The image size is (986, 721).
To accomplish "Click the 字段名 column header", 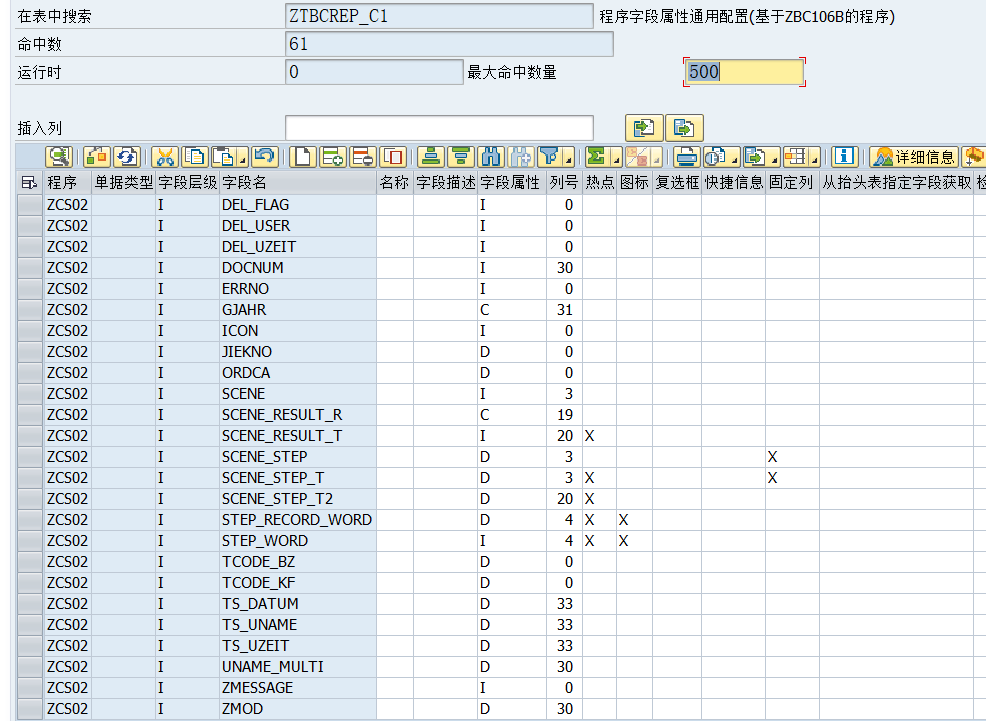I will tap(298, 182).
